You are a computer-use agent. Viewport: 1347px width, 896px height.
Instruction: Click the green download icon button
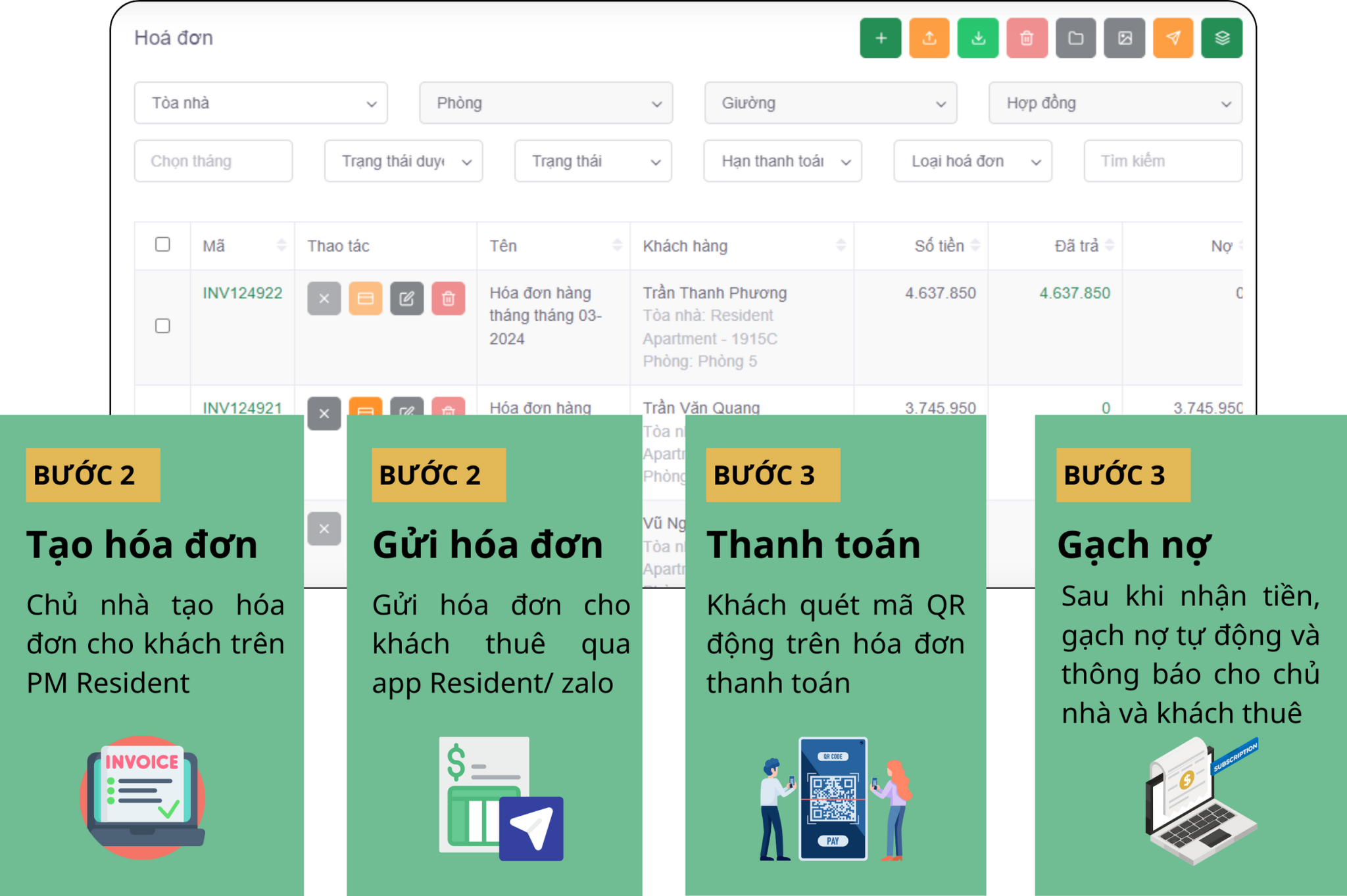coord(977,39)
